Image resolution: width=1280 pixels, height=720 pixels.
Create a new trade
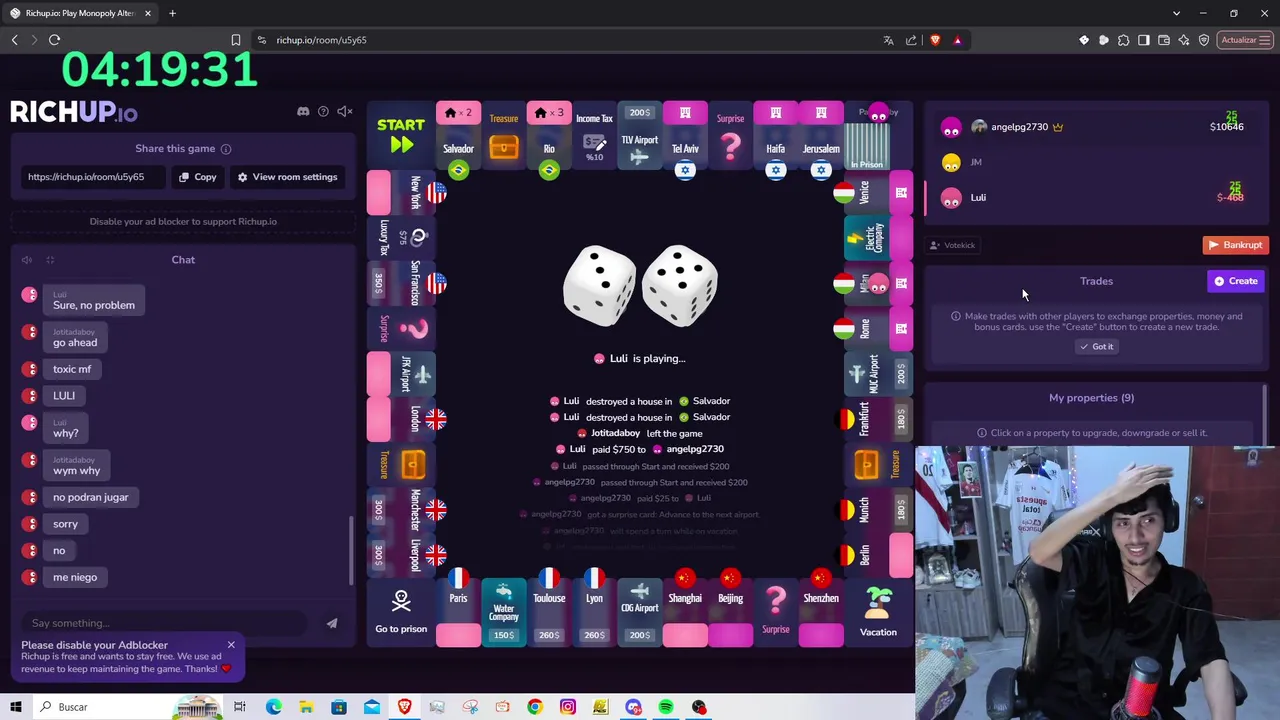point(1237,281)
